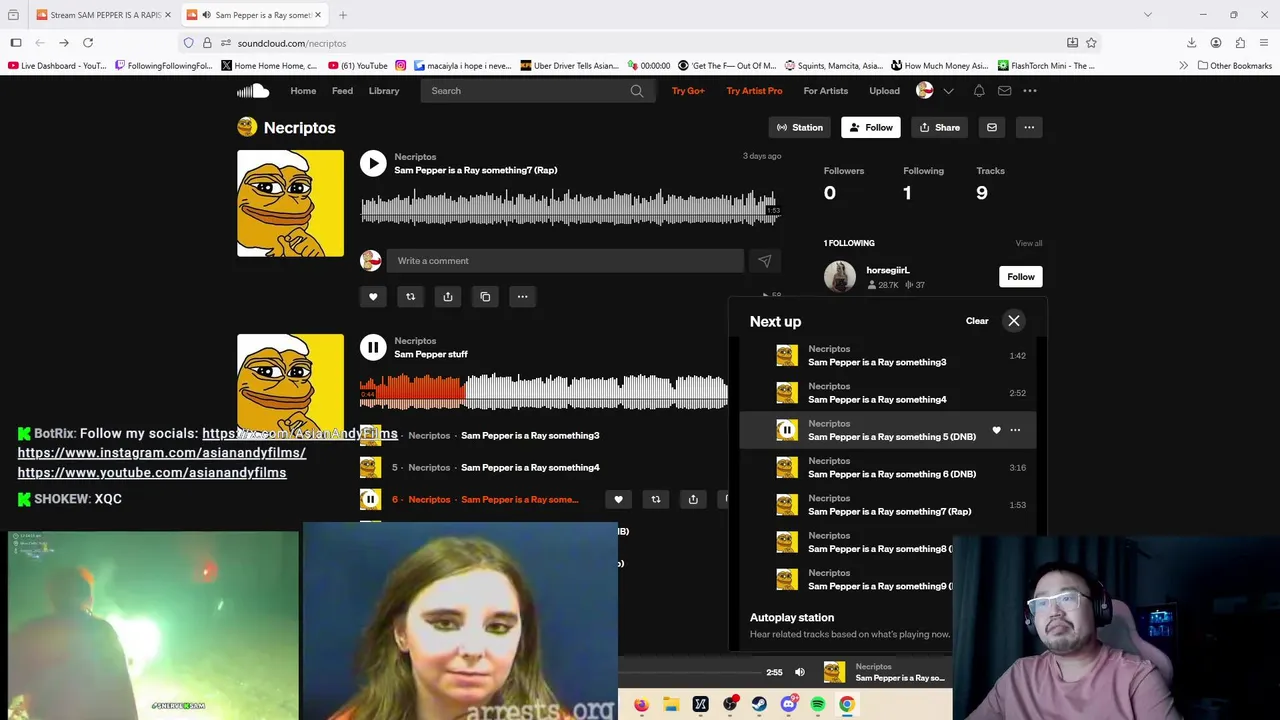Start a Station from Necriptos

799,127
